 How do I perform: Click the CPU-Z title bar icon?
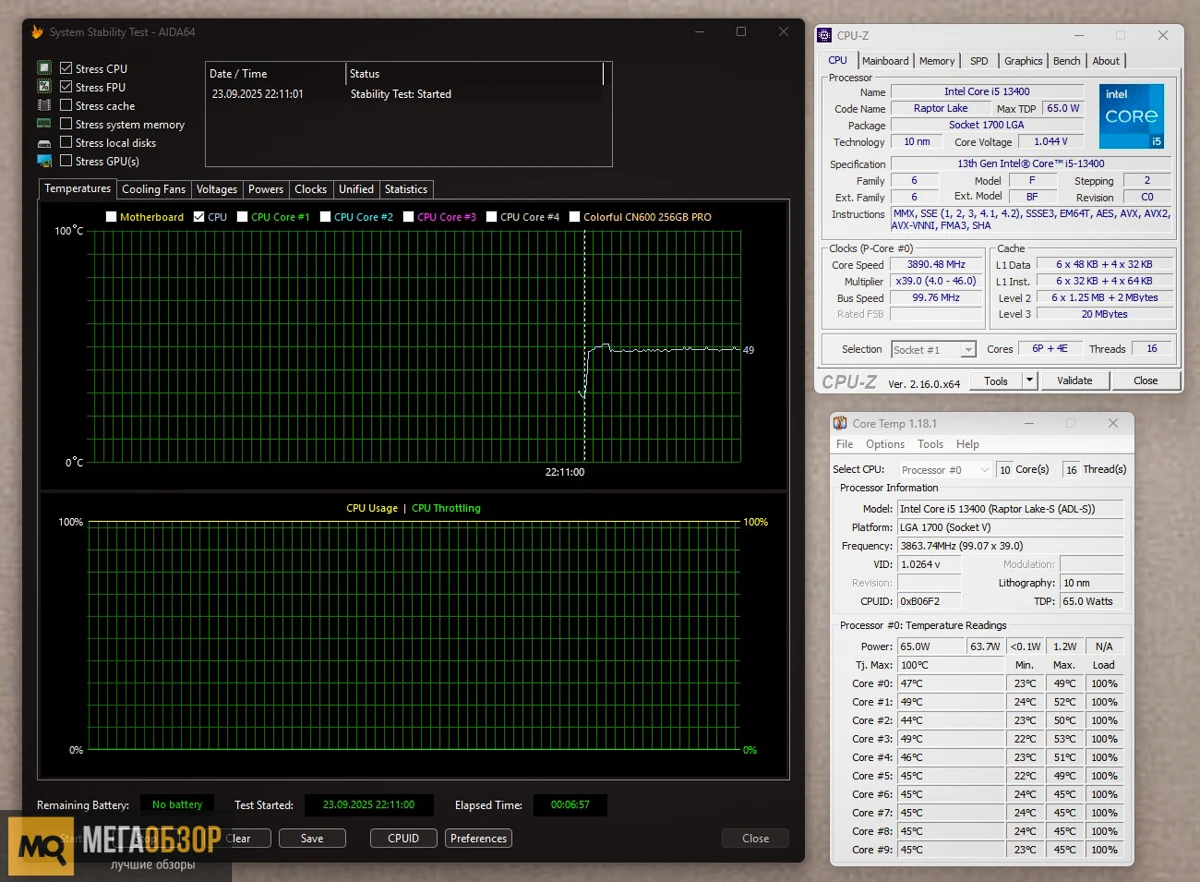tap(825, 35)
